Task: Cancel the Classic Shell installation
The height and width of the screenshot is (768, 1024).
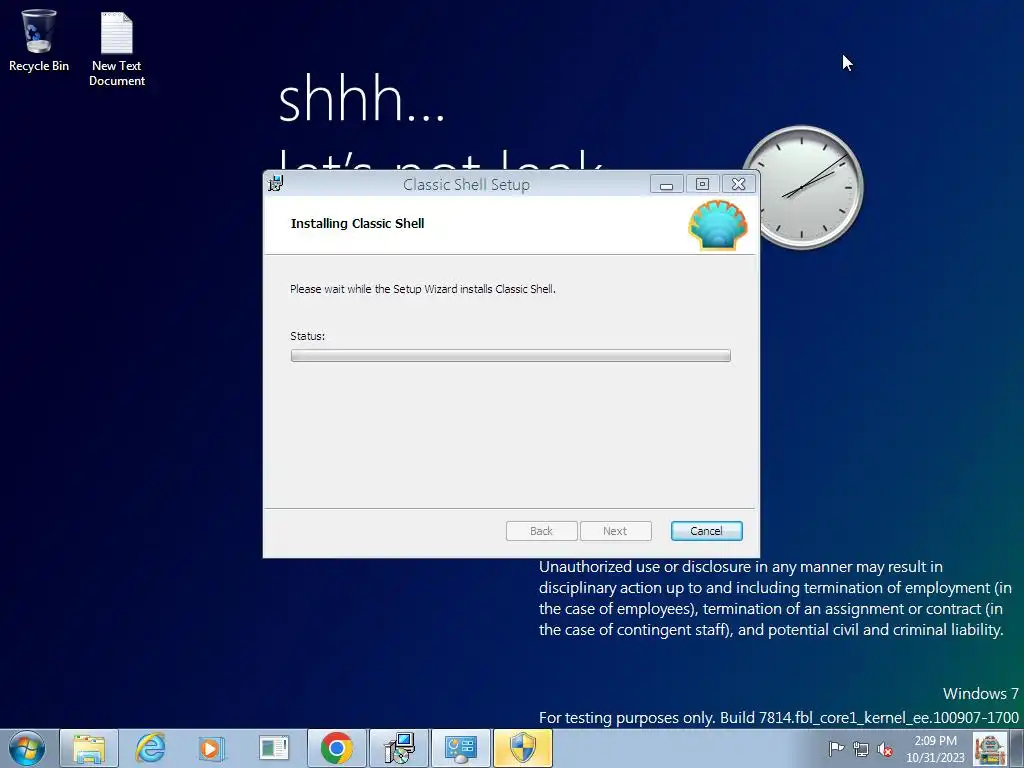Action: coord(707,531)
